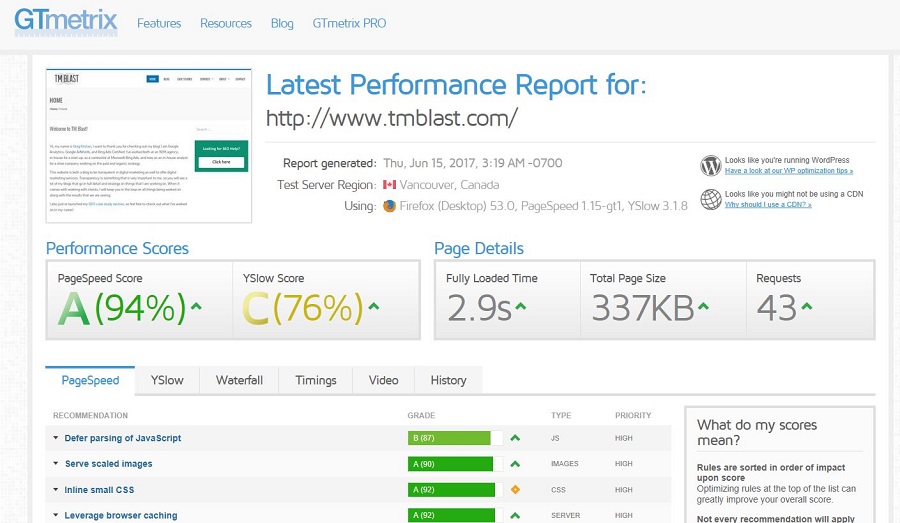
Task: Click the TYPE column header
Action: coord(561,415)
